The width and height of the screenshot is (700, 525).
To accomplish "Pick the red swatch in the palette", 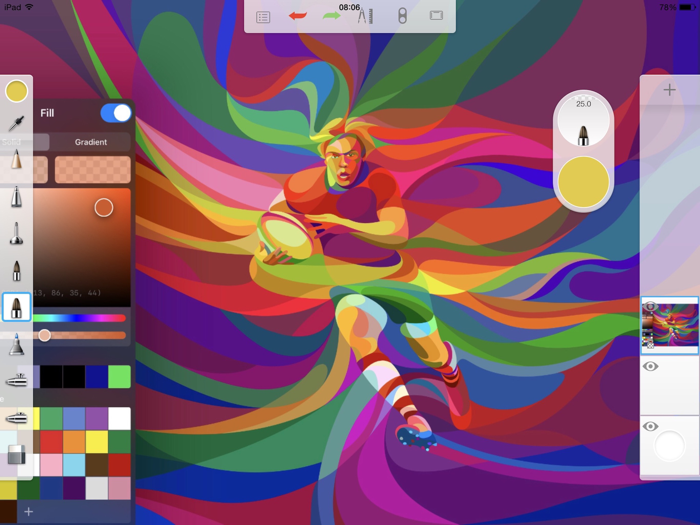I will click(51, 442).
